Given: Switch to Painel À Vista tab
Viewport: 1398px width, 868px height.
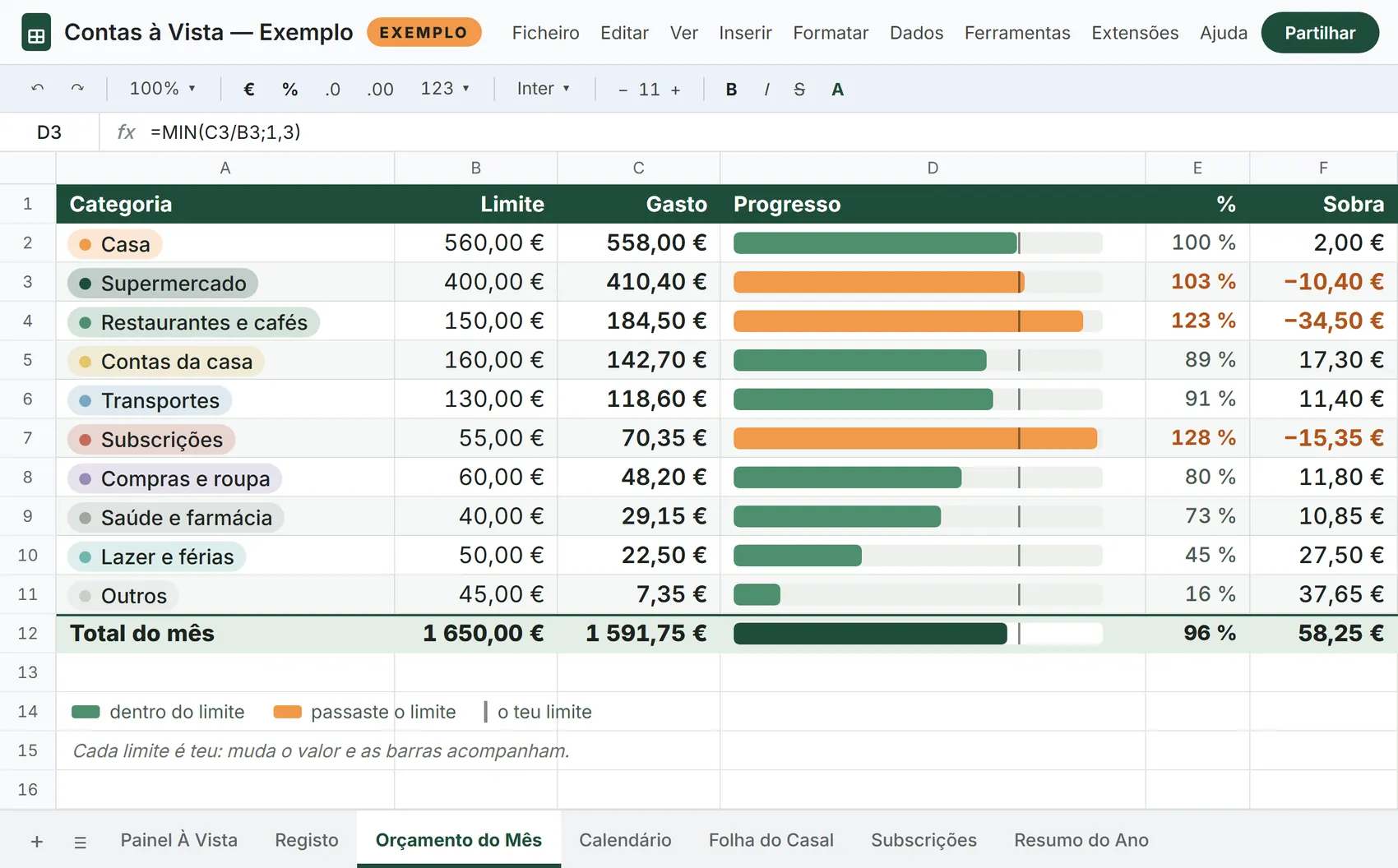Looking at the screenshot, I should tap(178, 840).
